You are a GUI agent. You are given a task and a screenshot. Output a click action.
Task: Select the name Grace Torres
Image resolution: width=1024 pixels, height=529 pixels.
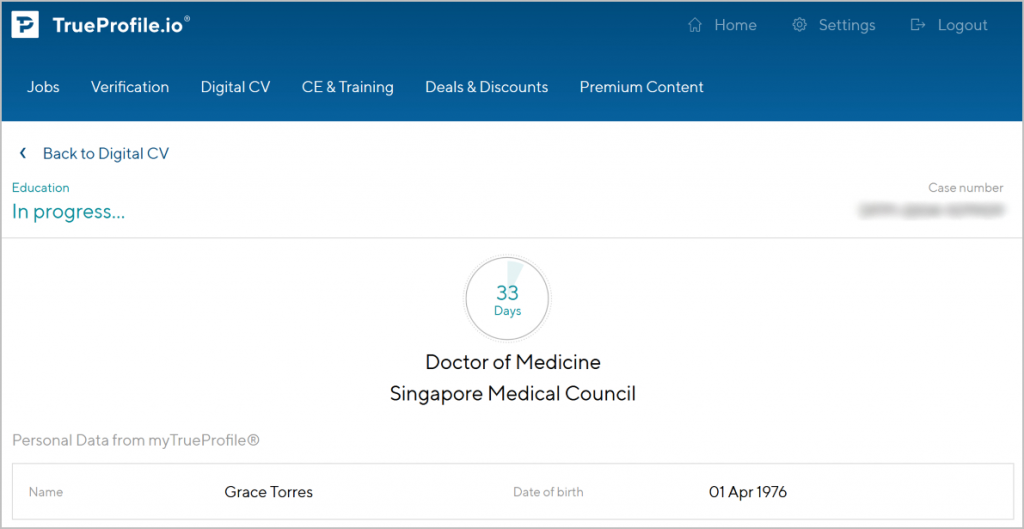(268, 492)
